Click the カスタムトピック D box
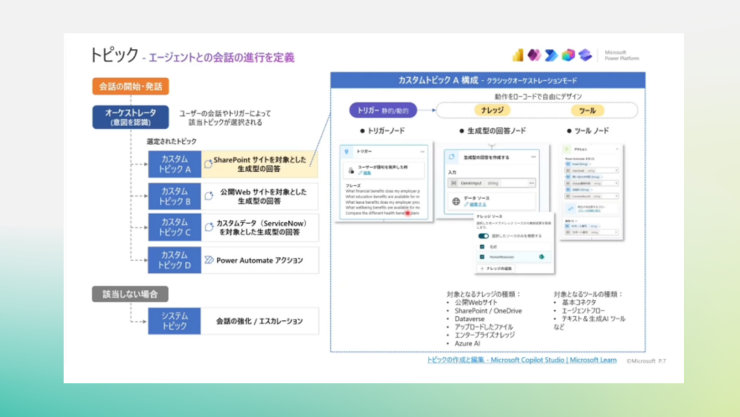This screenshot has height=417, width=740. pyautogui.click(x=175, y=260)
